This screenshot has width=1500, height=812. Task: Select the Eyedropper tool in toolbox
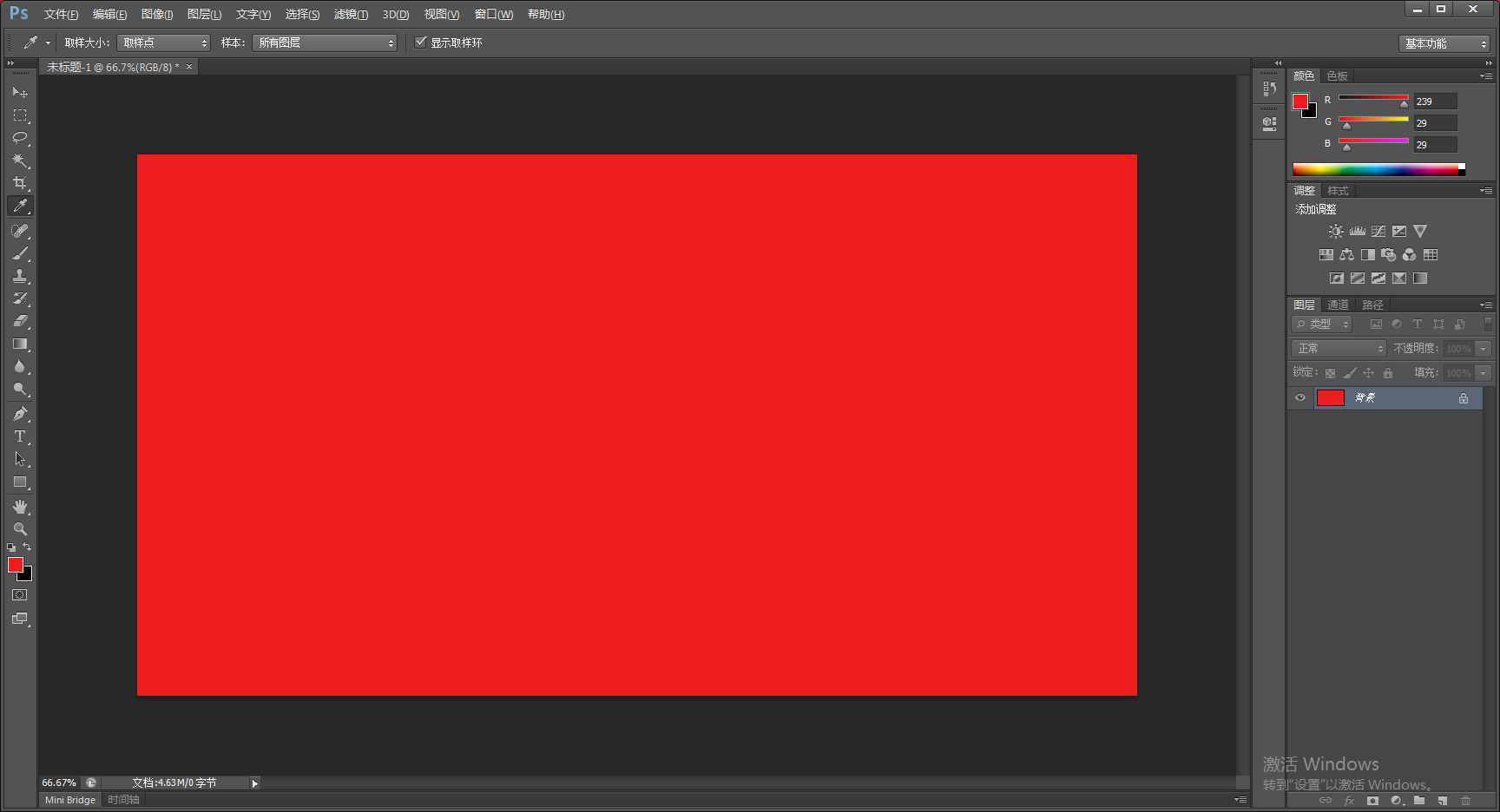click(20, 206)
